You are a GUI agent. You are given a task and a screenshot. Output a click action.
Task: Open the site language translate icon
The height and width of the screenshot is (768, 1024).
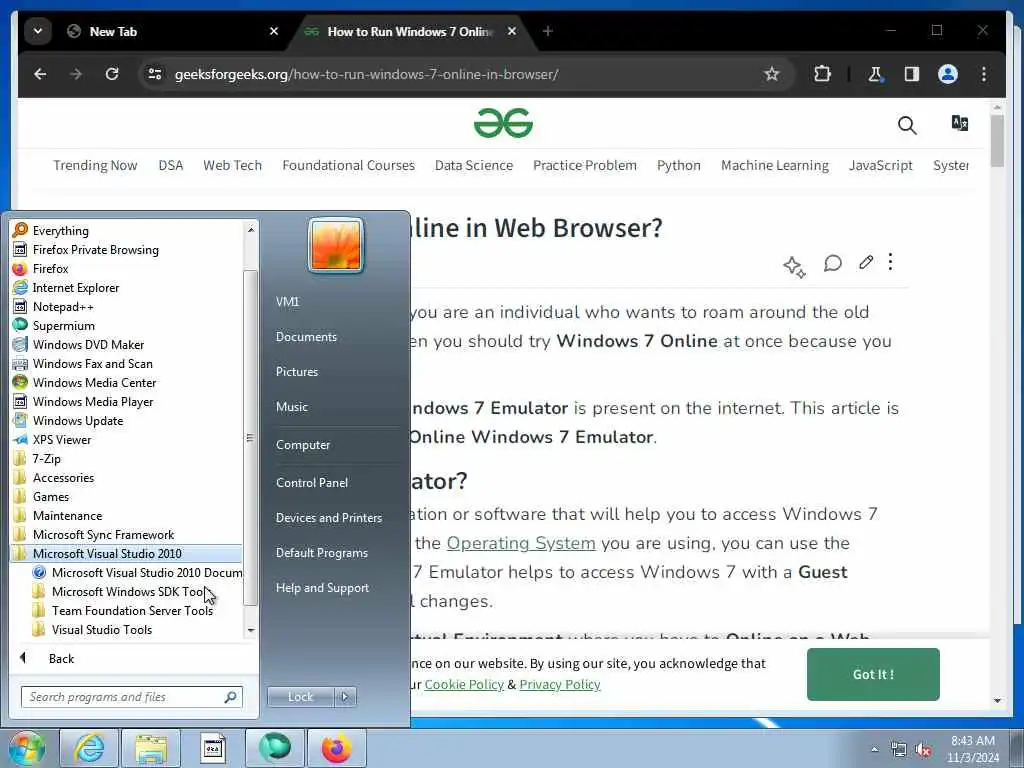pos(960,123)
